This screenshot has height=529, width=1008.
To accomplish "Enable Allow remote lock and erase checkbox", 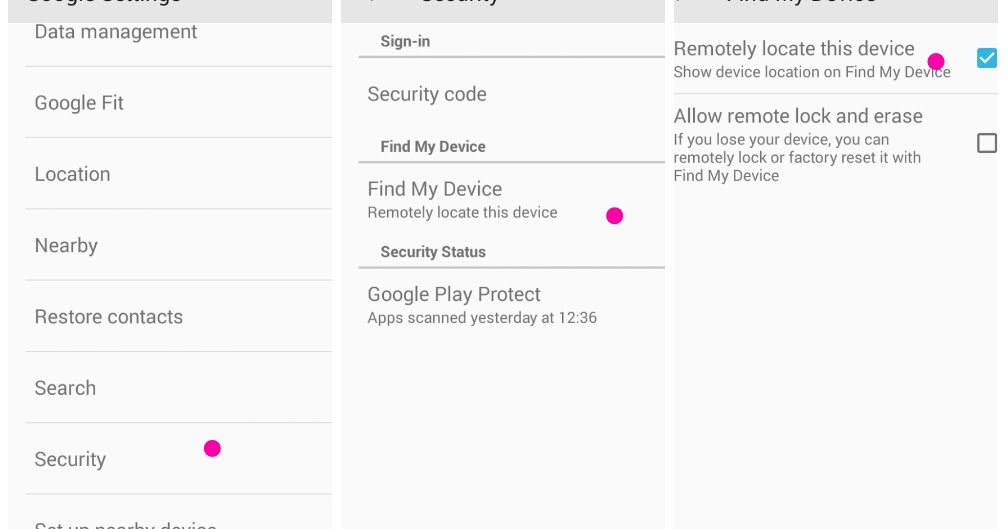I will [x=986, y=143].
